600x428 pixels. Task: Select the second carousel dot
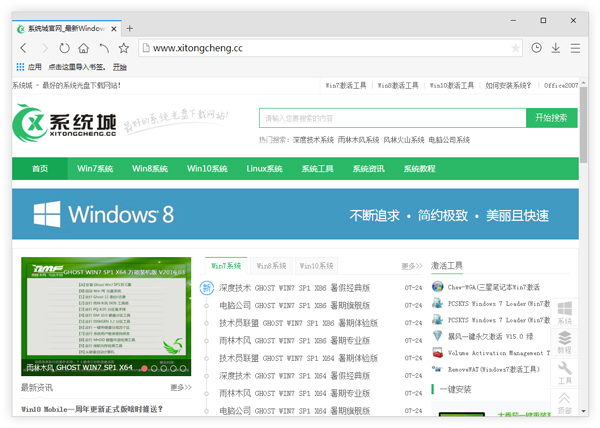[154, 368]
